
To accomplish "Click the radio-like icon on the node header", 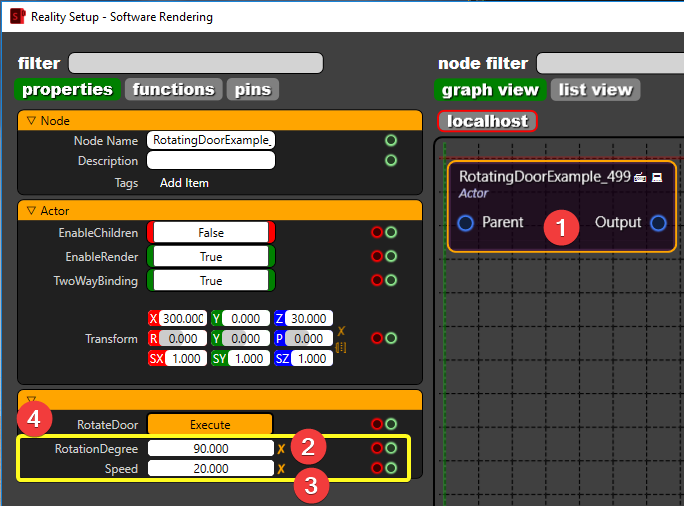I will [640, 177].
